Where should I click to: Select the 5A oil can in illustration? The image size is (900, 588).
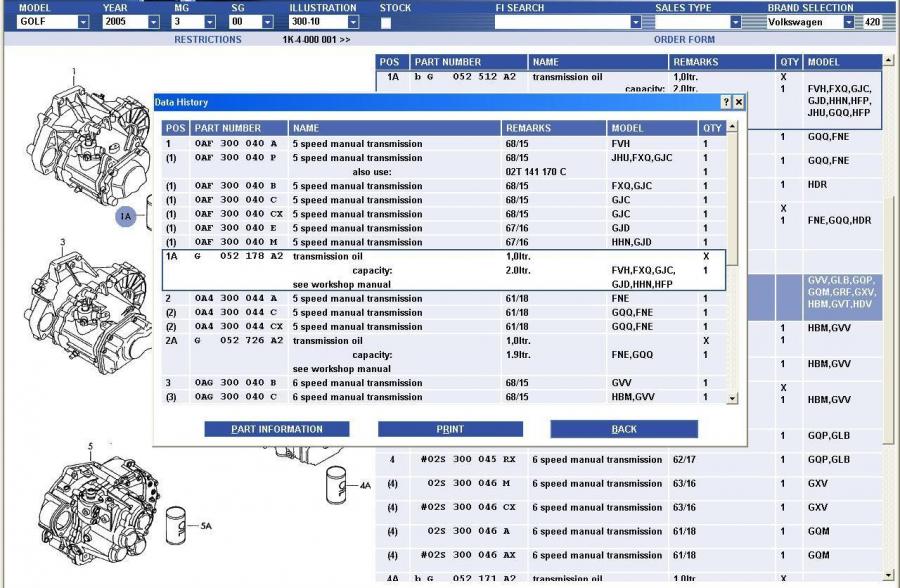tap(178, 521)
